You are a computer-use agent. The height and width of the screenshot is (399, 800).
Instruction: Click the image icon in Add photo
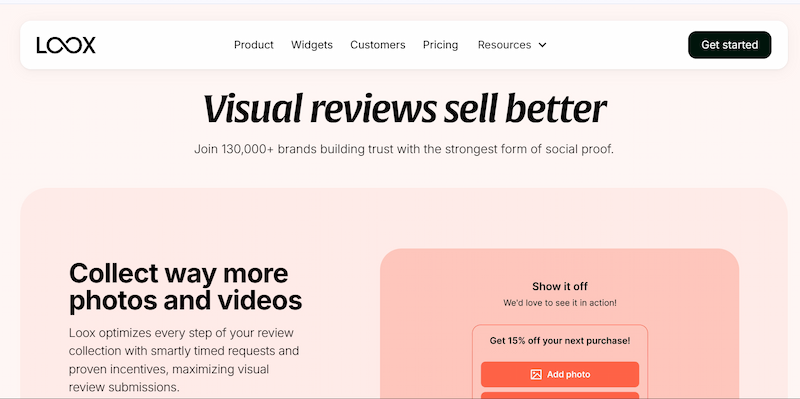(536, 375)
